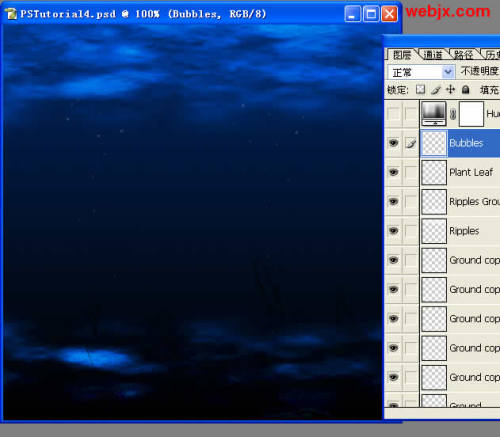Click the lock all padlock icon

[x=466, y=89]
